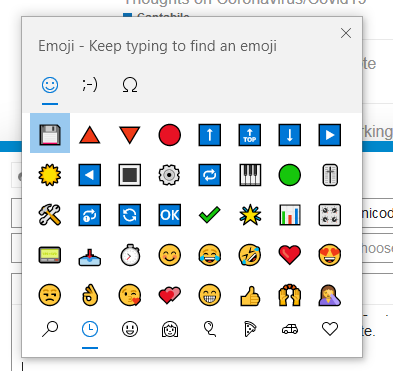Select the green circle emoji

[290, 175]
